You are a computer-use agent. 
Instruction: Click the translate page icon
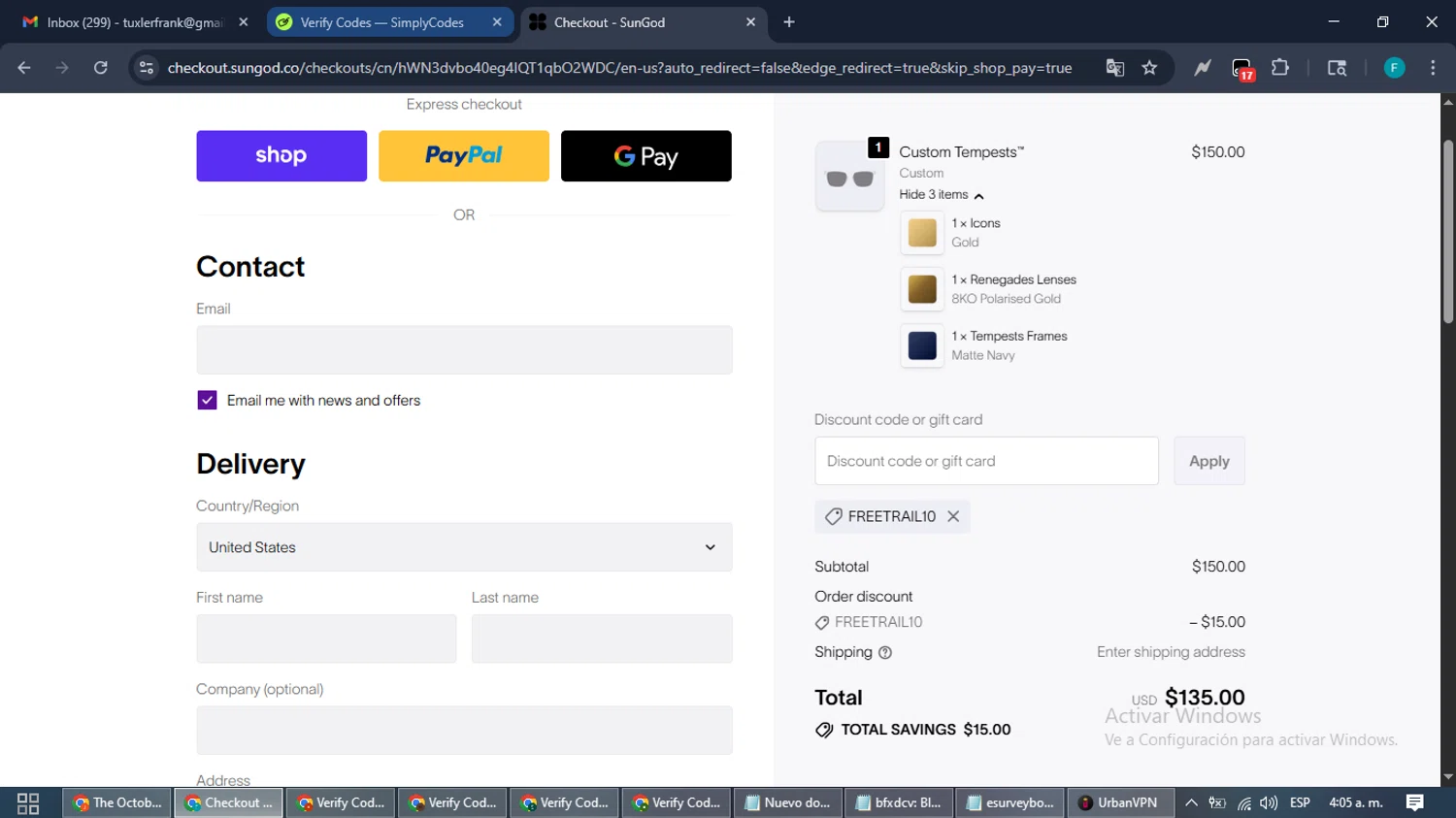[x=1114, y=68]
